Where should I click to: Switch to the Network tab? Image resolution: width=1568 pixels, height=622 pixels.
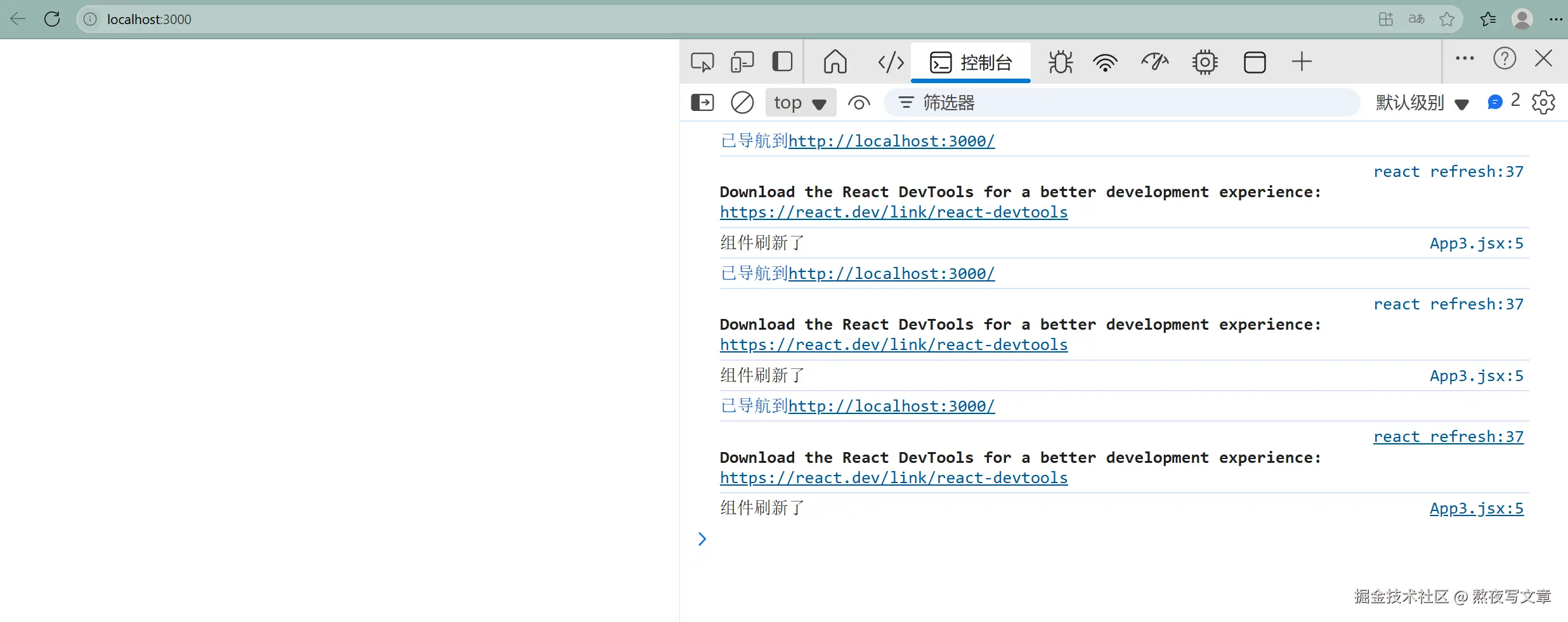1105,62
